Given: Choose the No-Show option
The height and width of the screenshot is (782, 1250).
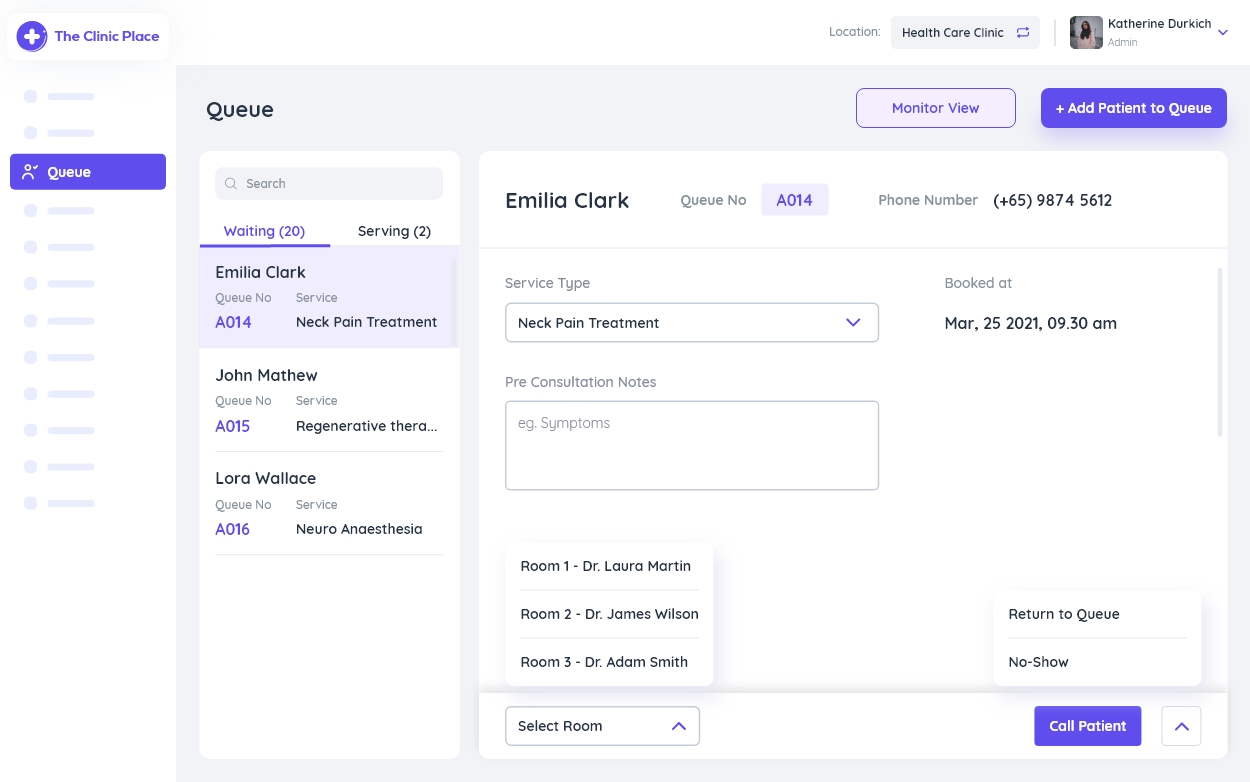Looking at the screenshot, I should [1038, 662].
